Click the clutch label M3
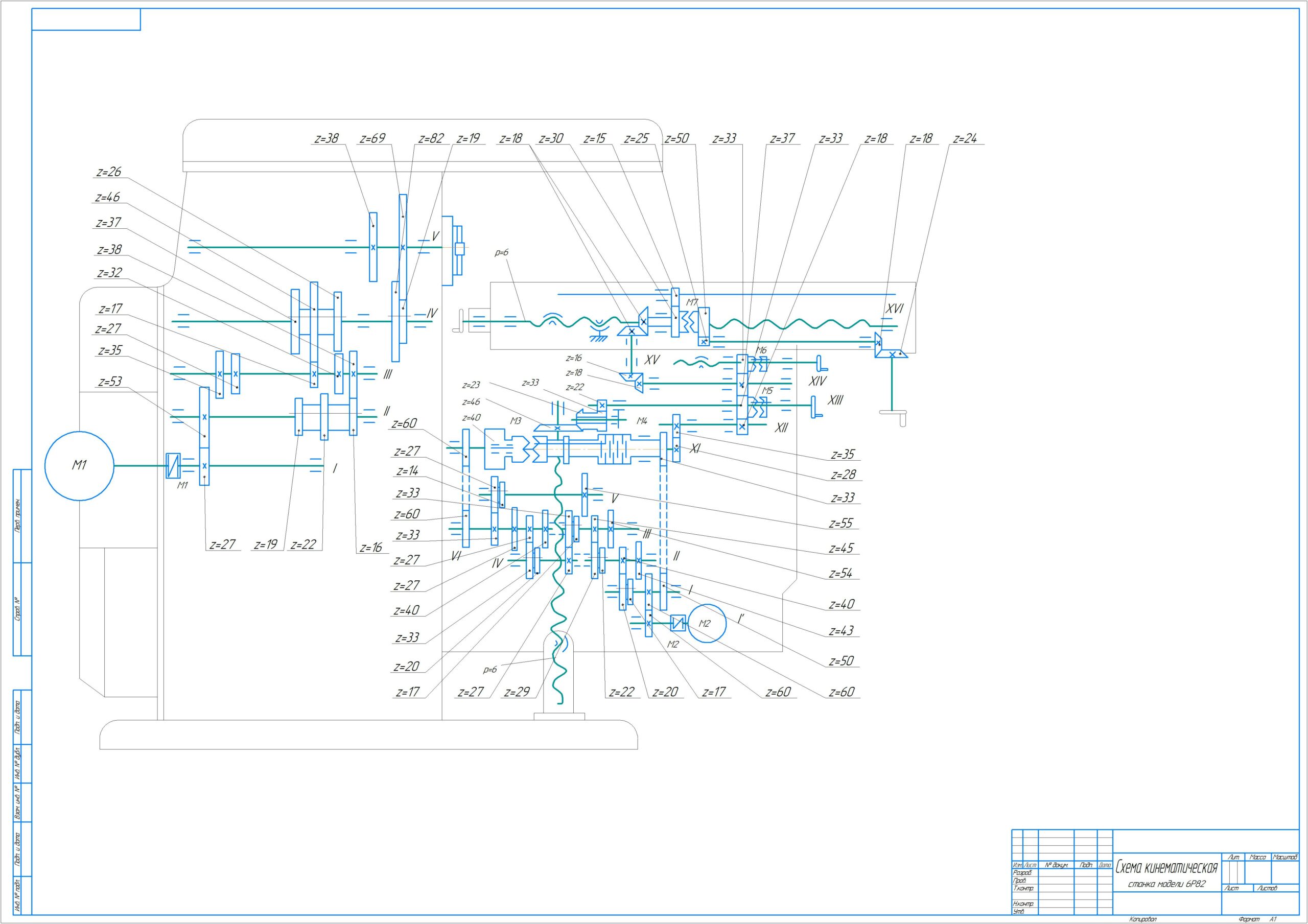Viewport: 1308px width, 924px height. (x=516, y=421)
